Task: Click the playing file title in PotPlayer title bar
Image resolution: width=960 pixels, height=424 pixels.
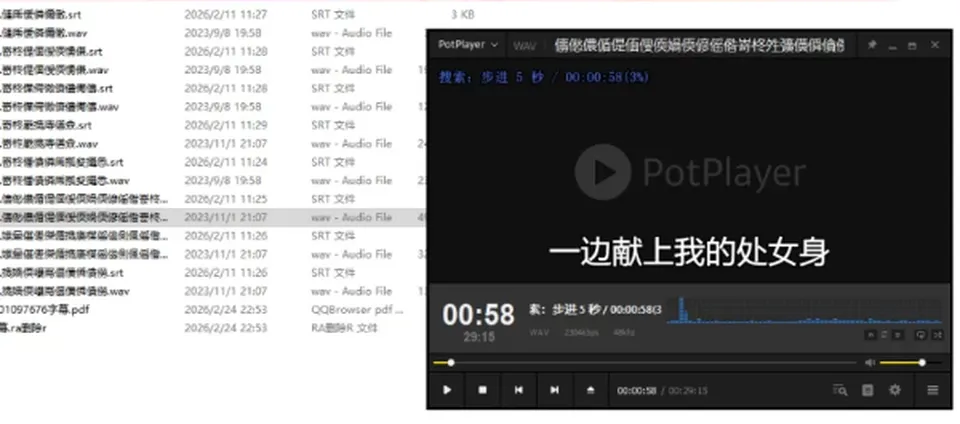Action: (x=699, y=45)
